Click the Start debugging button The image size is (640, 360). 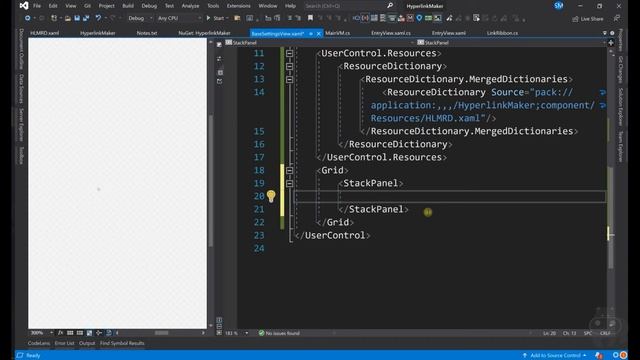tap(216, 18)
